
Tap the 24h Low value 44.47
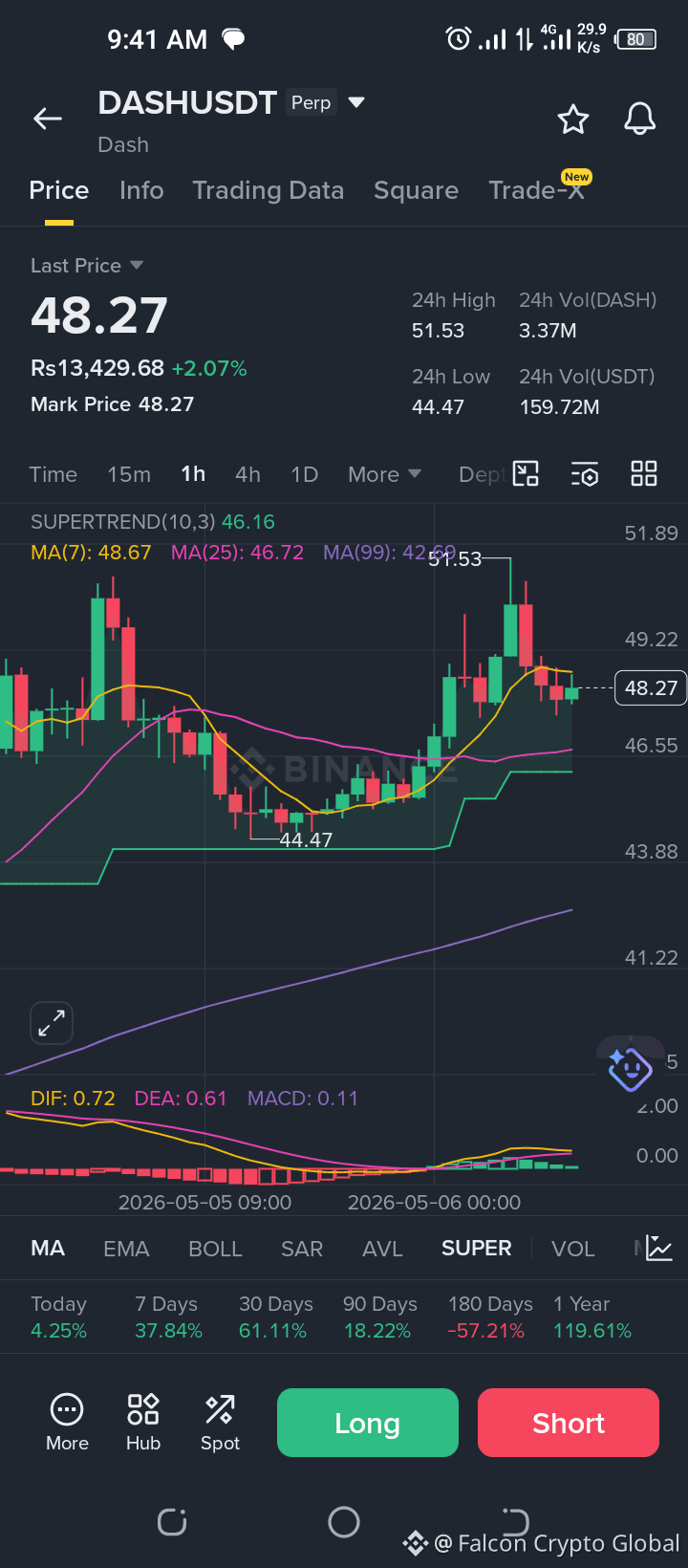(x=438, y=407)
